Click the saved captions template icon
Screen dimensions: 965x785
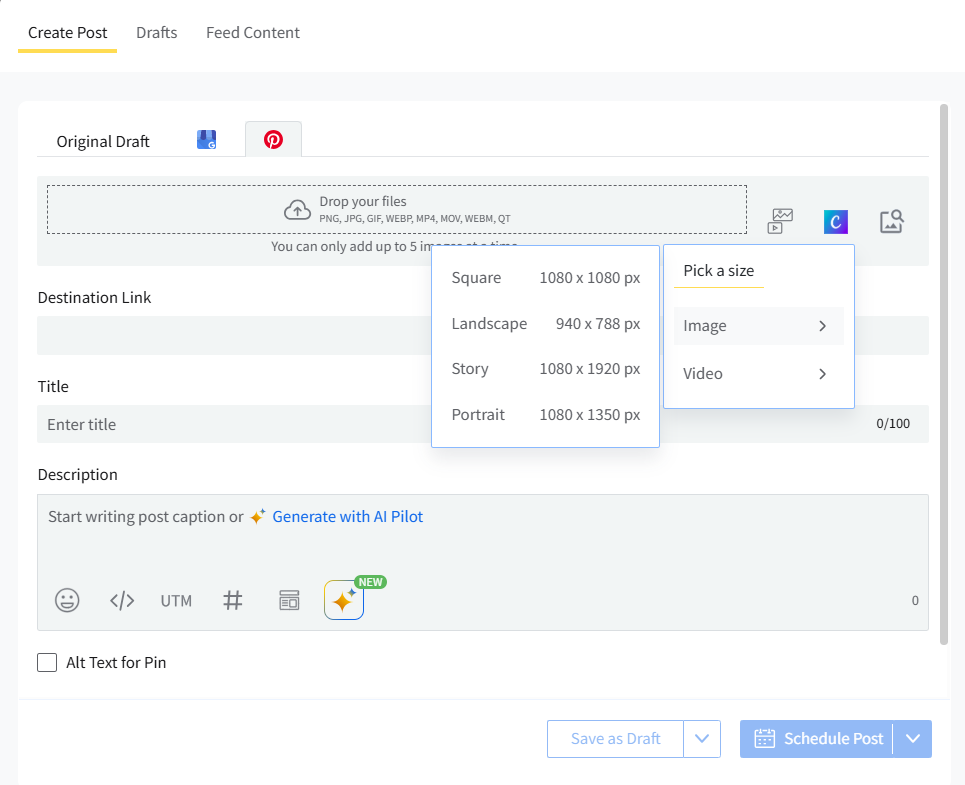pyautogui.click(x=289, y=600)
